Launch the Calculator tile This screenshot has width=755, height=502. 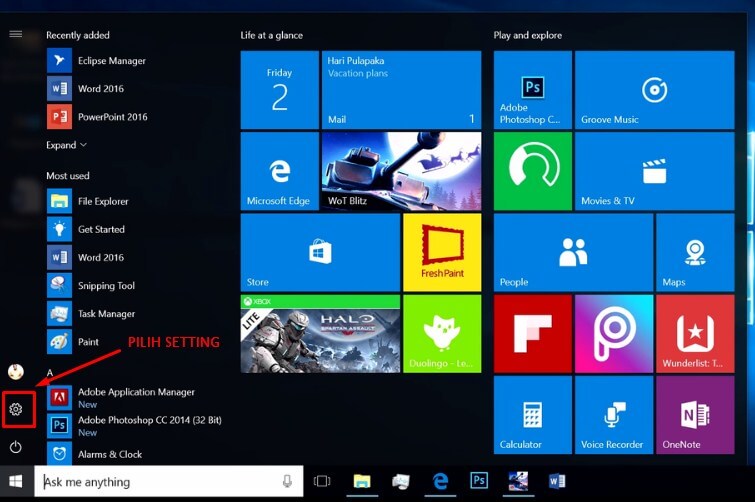533,415
